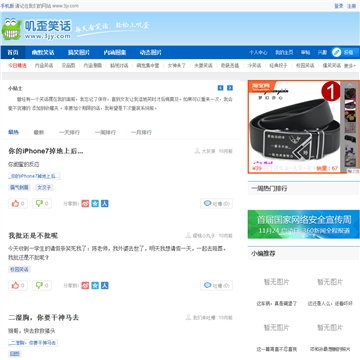Share iPhone7 joke to Renren icon
360x360 pixels.
point(105,203)
